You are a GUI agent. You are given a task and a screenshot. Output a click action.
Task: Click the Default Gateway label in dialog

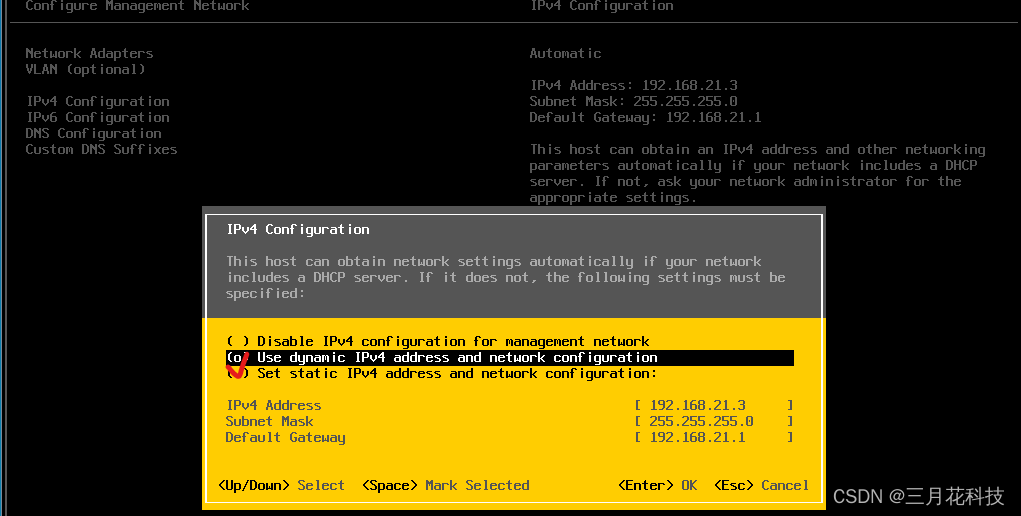click(285, 438)
